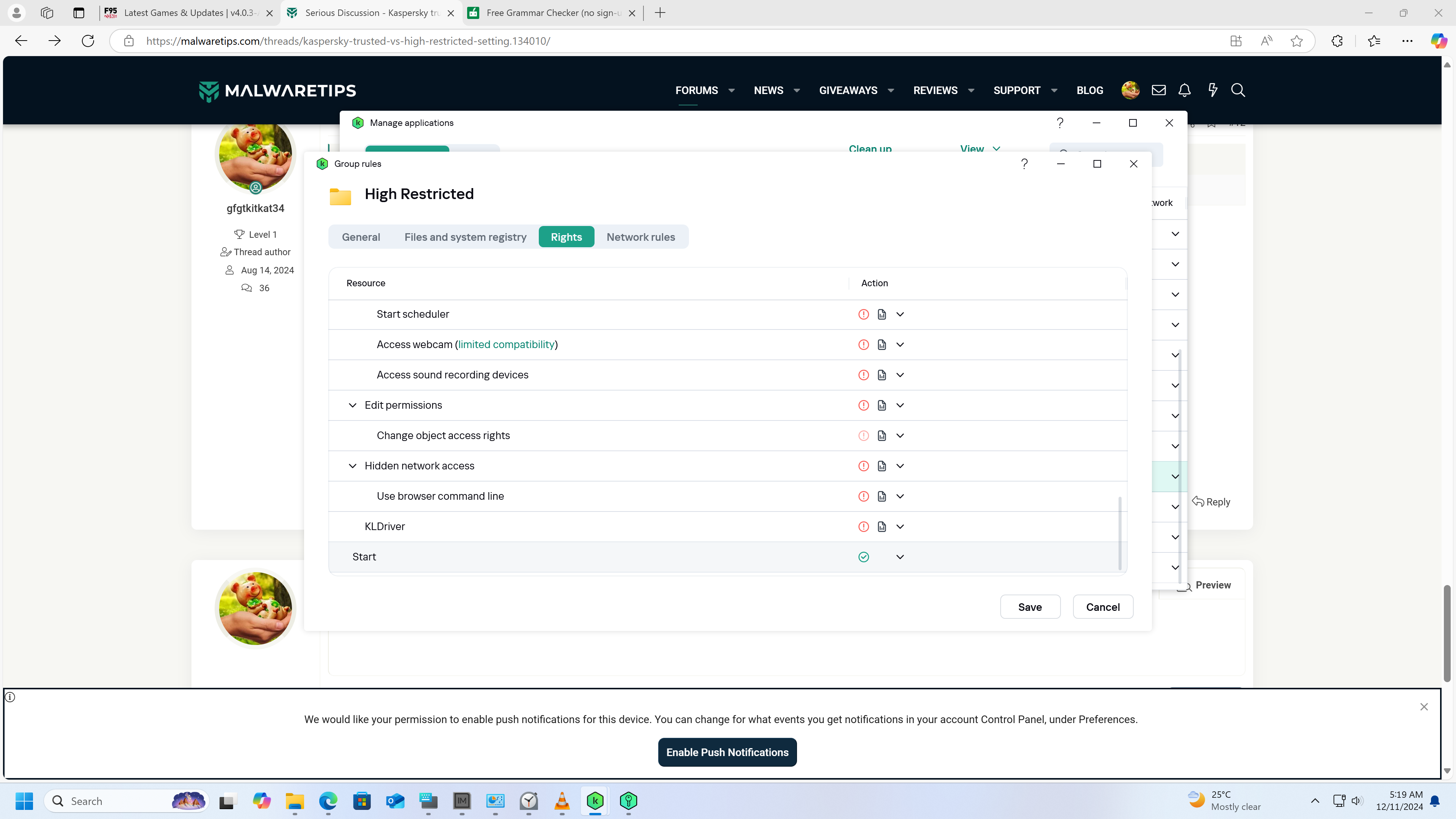Click the Save button

(x=1029, y=607)
